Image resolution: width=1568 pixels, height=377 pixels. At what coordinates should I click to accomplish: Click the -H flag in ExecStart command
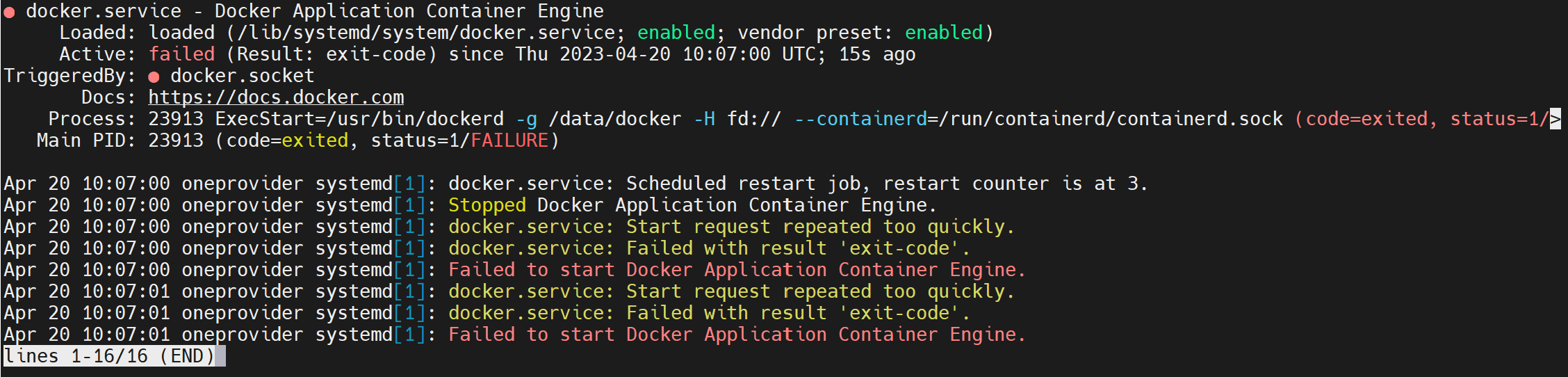tap(704, 119)
